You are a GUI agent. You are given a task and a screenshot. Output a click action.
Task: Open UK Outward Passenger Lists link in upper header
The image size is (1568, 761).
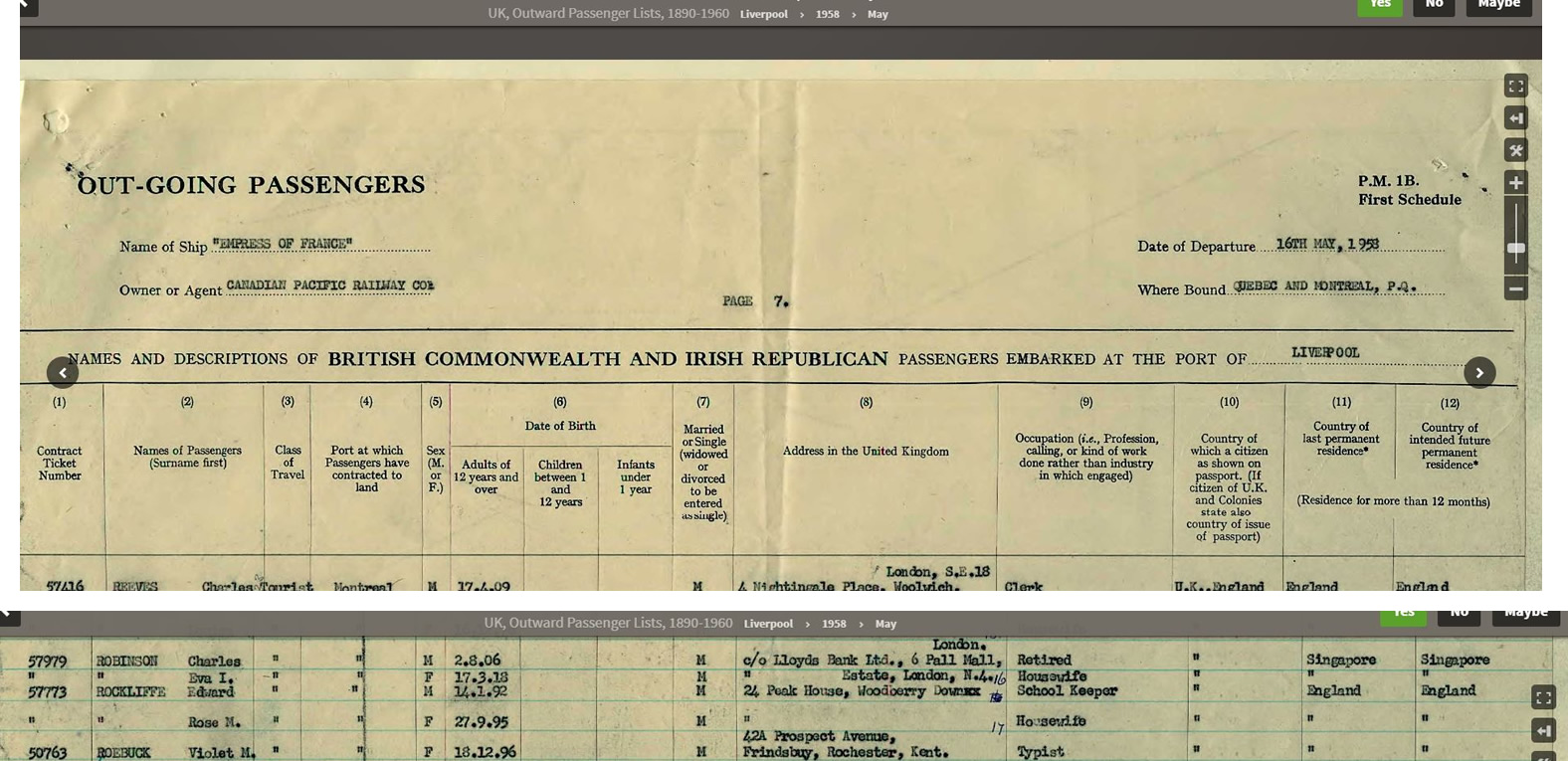[608, 13]
